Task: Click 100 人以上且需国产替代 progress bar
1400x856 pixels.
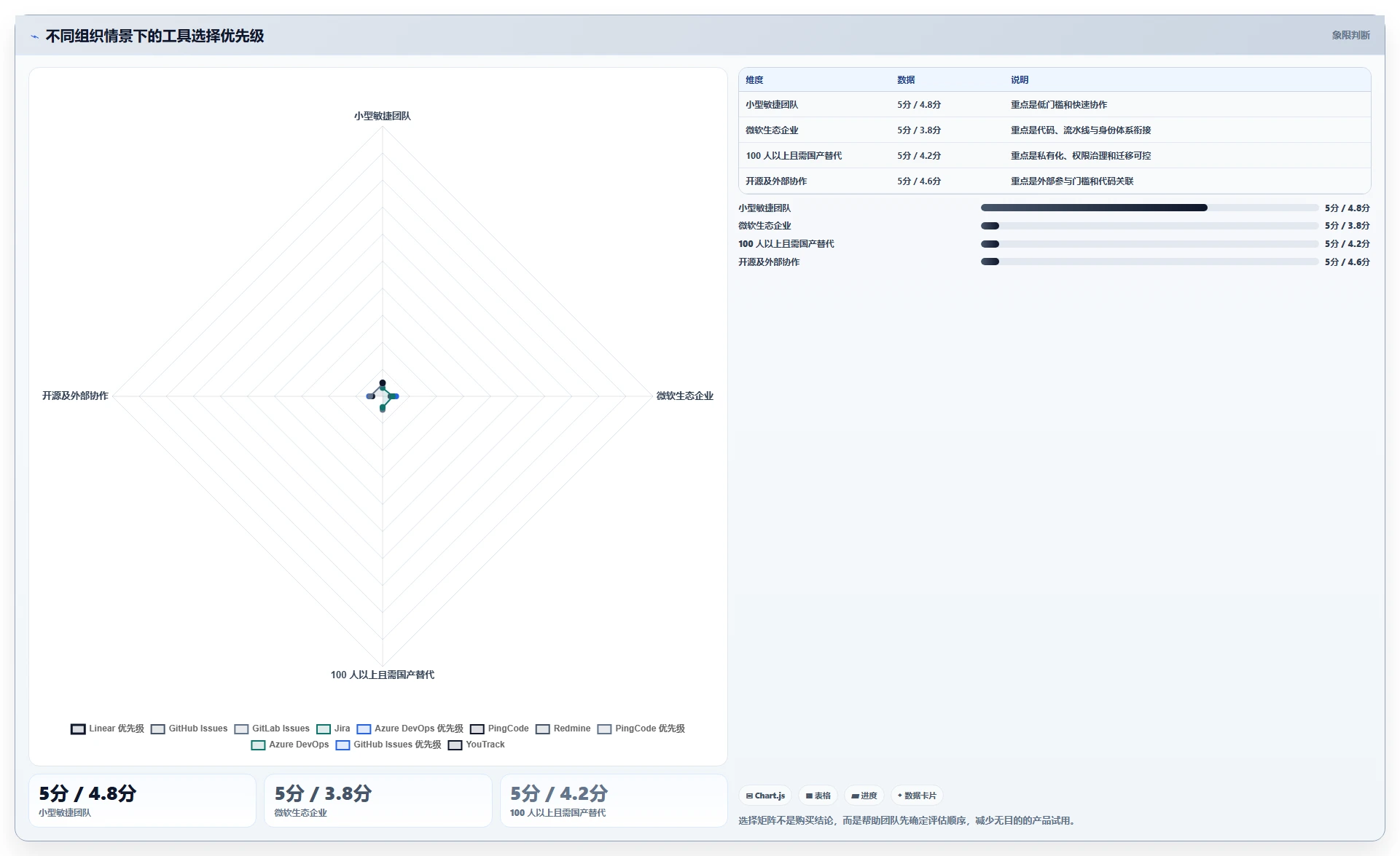Action: tap(1149, 244)
